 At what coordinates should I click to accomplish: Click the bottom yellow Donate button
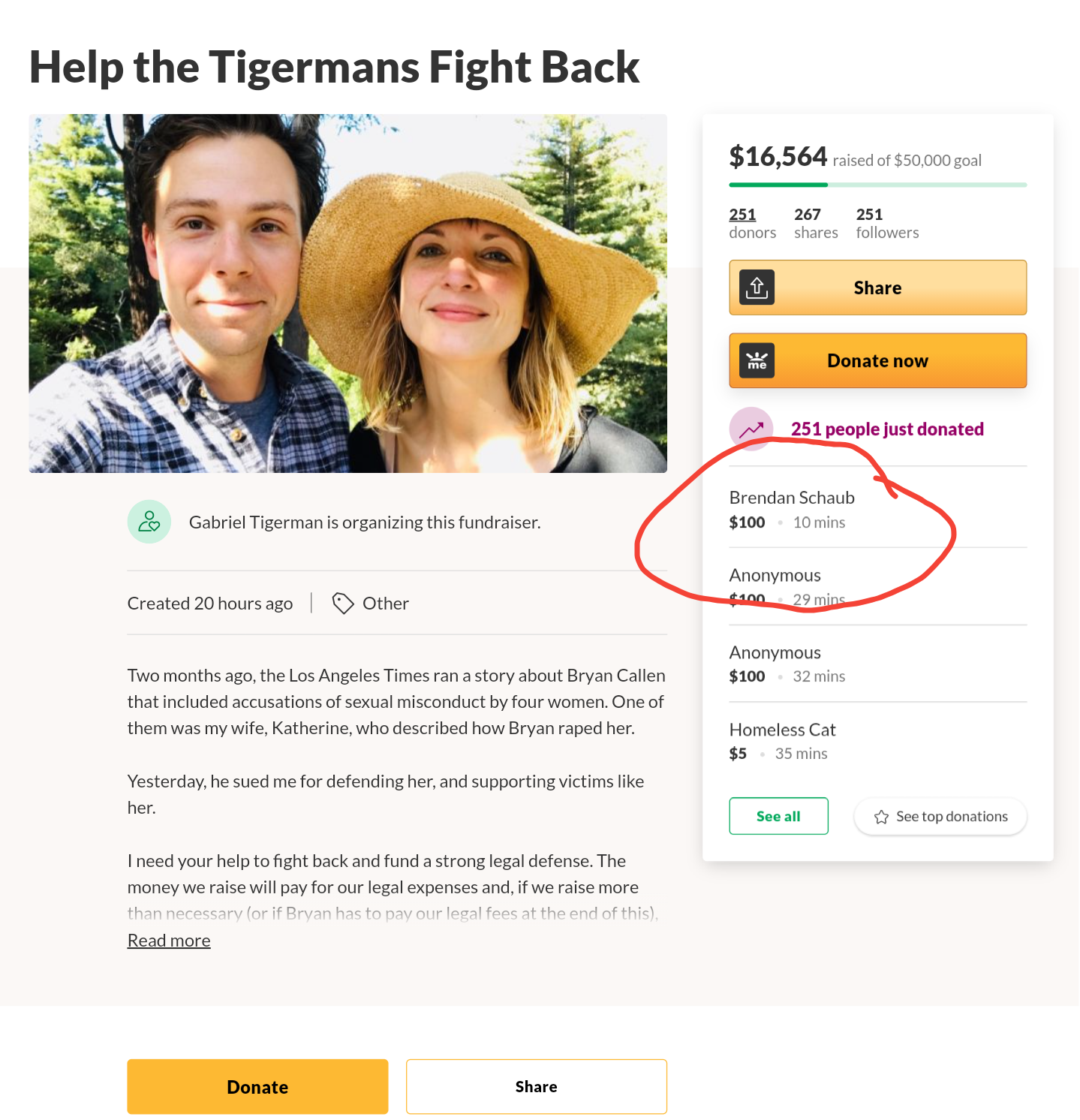257,1087
